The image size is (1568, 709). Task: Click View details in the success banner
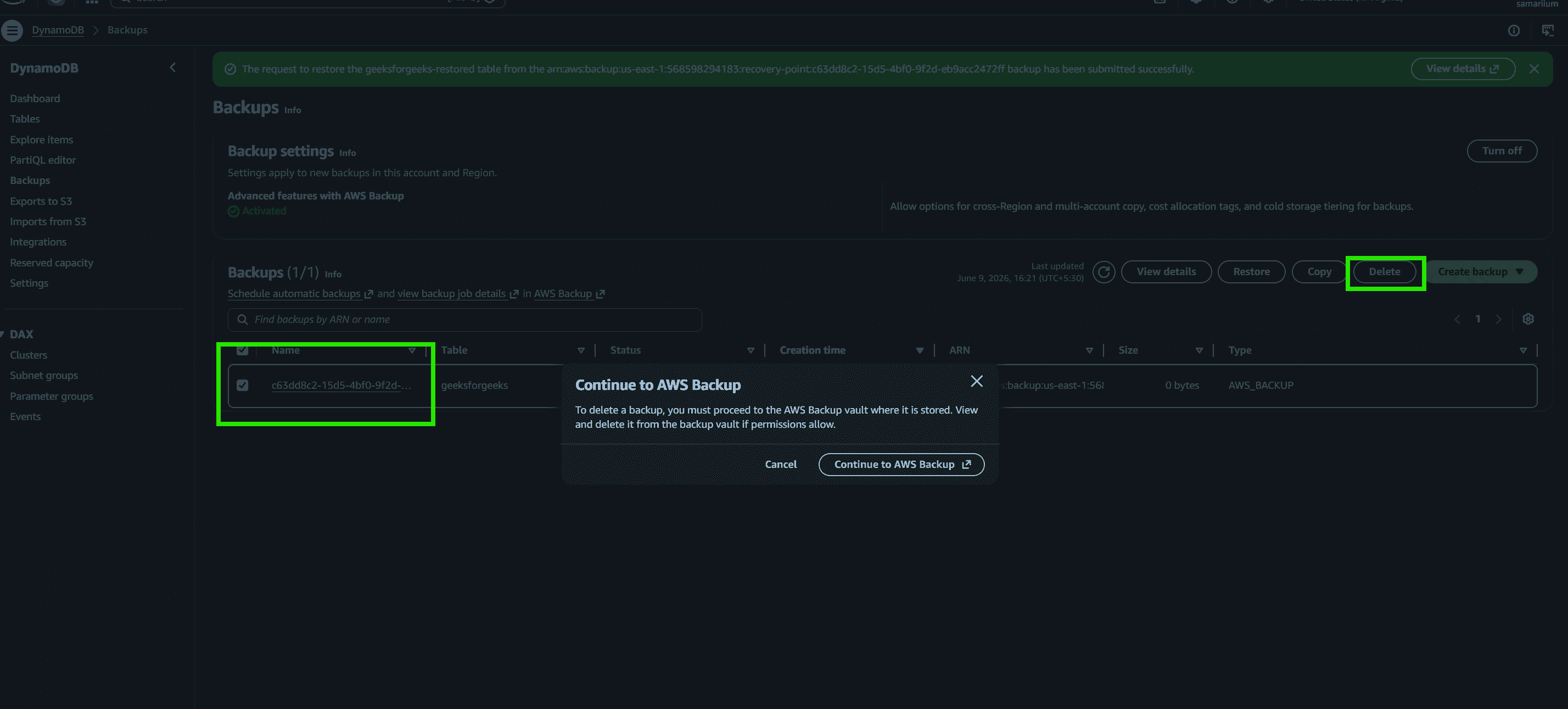pos(1463,69)
